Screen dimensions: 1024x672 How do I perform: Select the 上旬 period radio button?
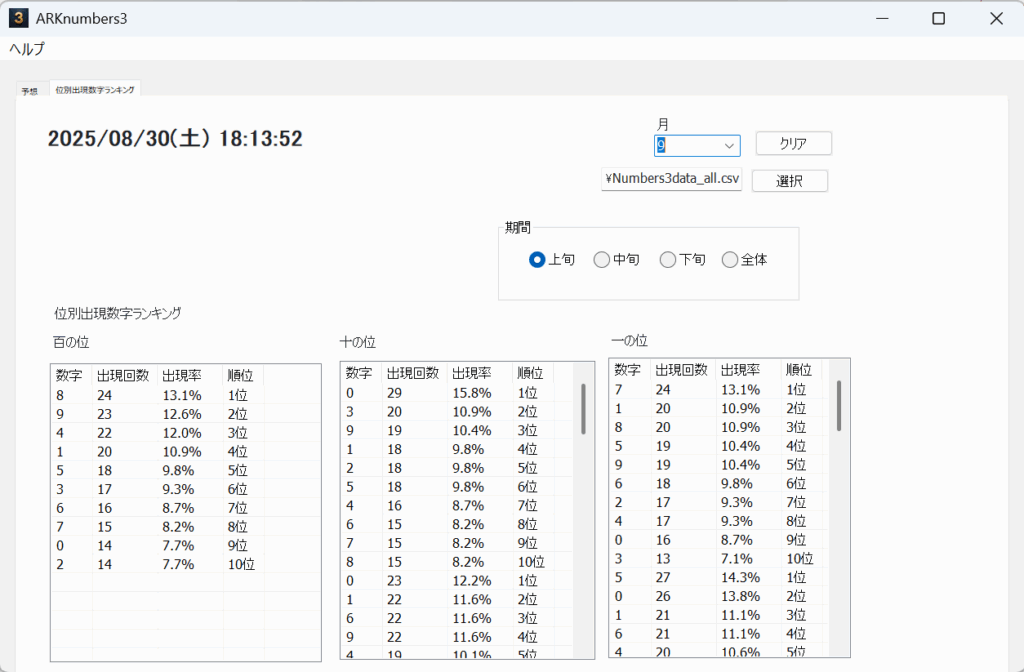[x=537, y=260]
